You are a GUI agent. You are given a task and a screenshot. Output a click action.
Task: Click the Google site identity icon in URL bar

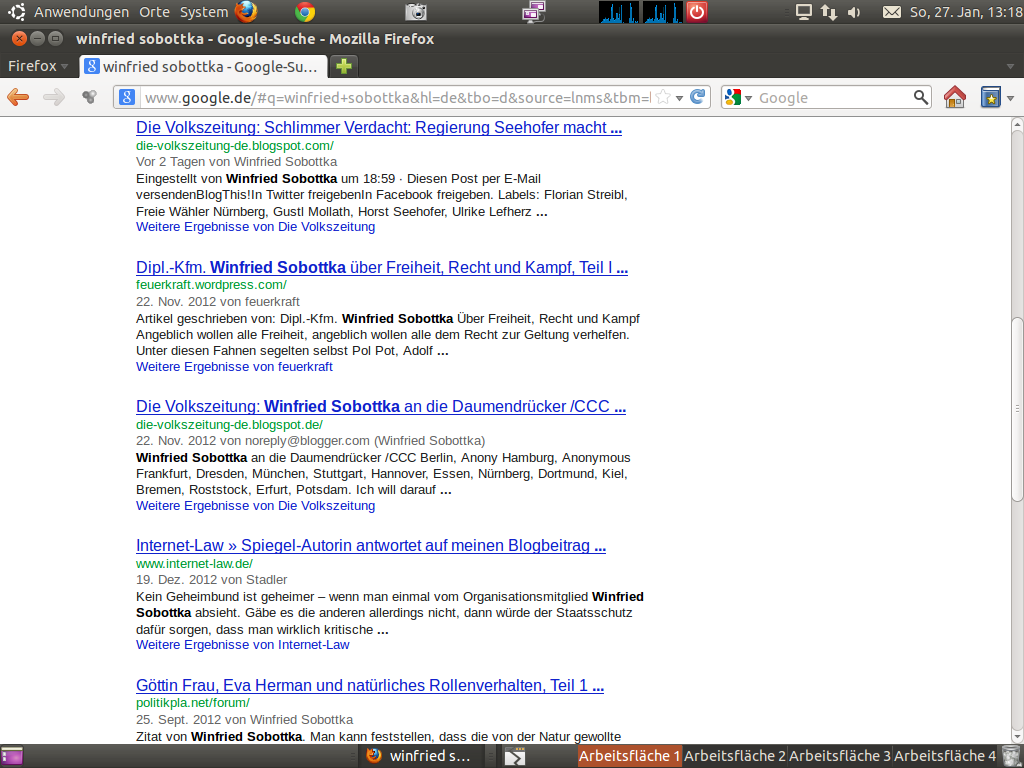coord(127,97)
